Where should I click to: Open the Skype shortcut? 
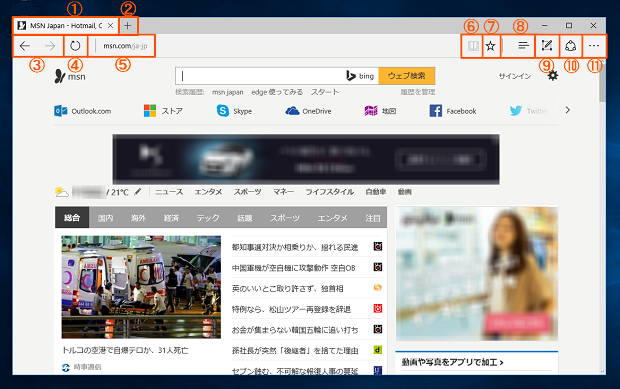[x=234, y=111]
